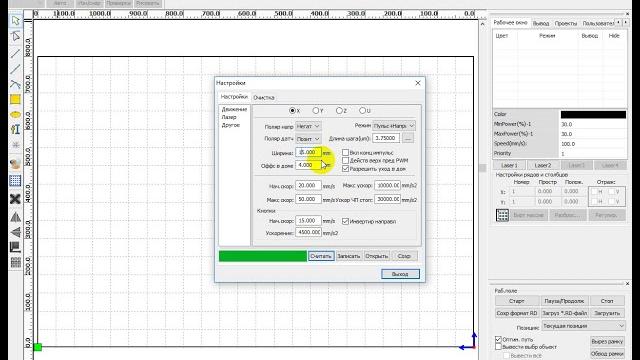This screenshot has height=360, width=640.
Task: Select the yellow ellipse tool
Action: click(x=16, y=115)
